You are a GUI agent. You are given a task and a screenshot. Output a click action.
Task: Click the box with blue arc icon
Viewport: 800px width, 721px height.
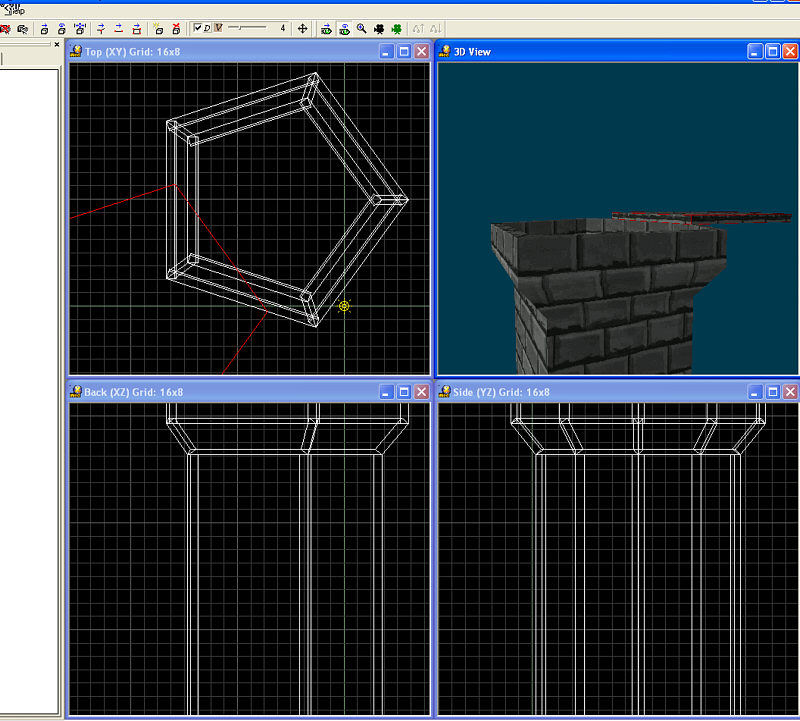coord(61,29)
